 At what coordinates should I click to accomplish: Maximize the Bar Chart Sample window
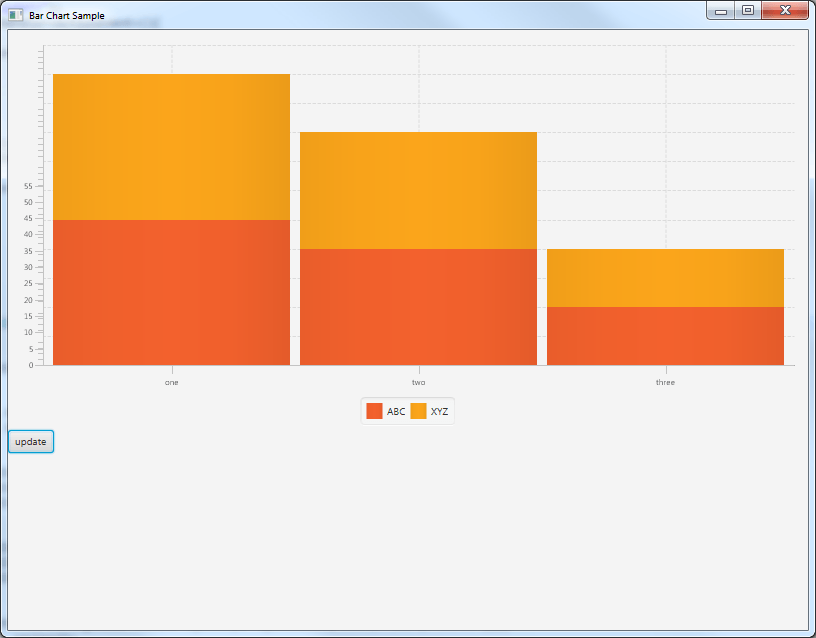point(747,11)
